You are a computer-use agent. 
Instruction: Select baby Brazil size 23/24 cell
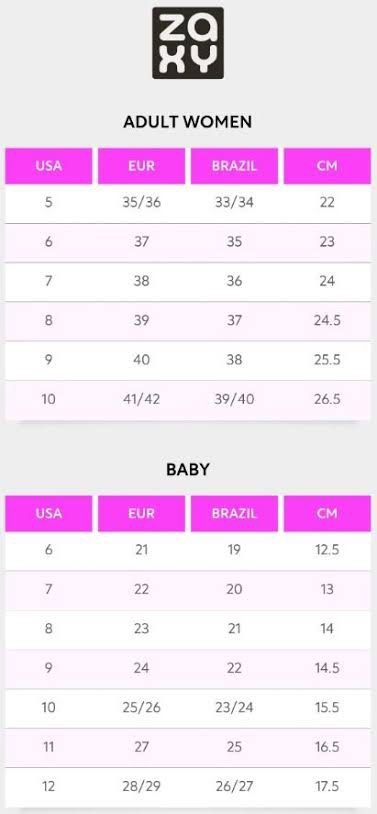(234, 708)
